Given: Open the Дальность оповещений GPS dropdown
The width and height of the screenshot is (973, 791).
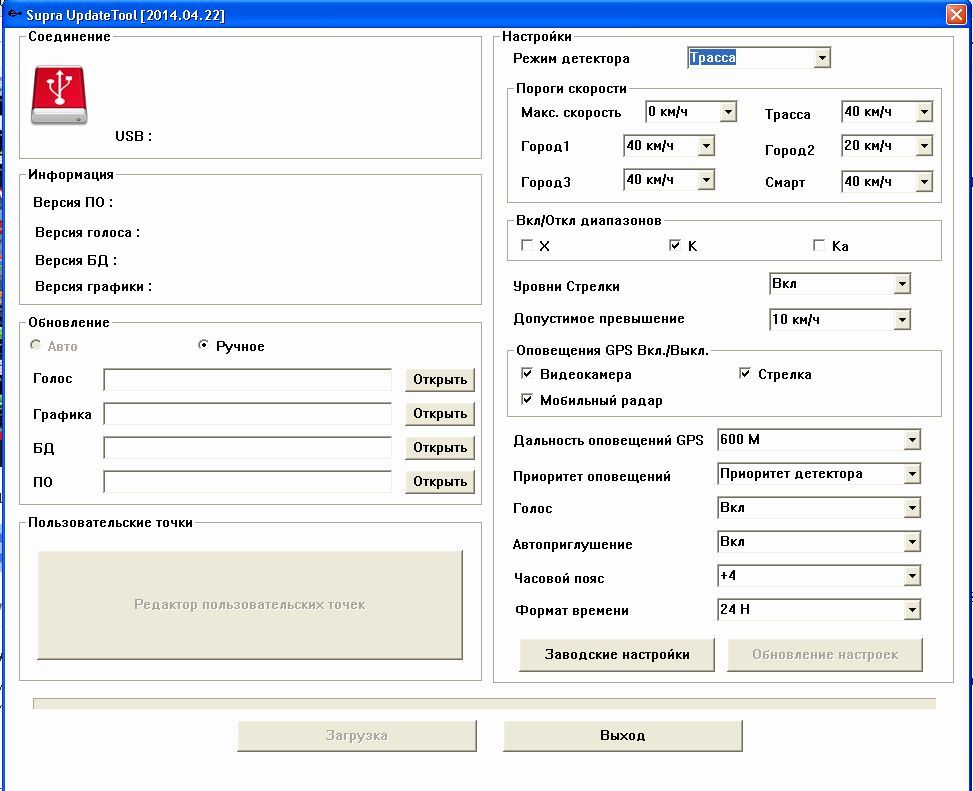Looking at the screenshot, I should click(911, 440).
